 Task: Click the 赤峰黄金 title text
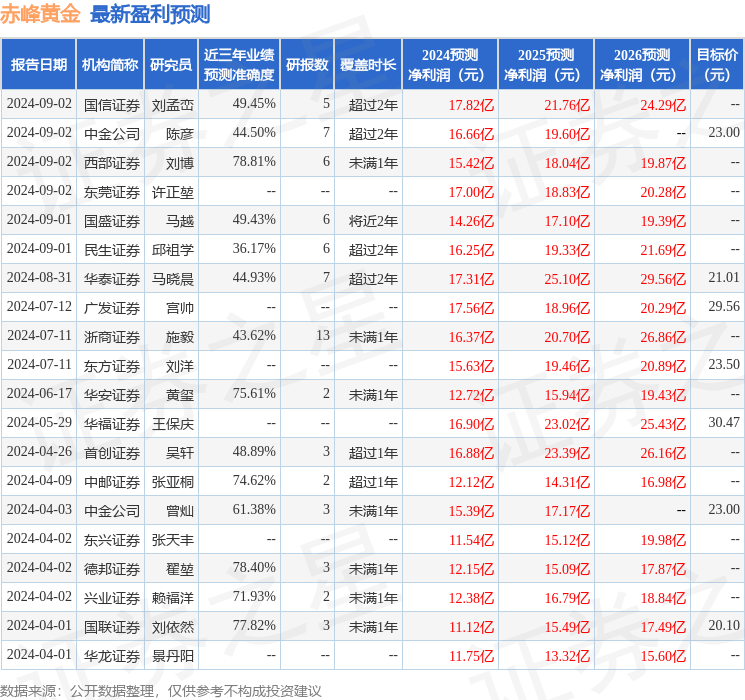tap(41, 14)
